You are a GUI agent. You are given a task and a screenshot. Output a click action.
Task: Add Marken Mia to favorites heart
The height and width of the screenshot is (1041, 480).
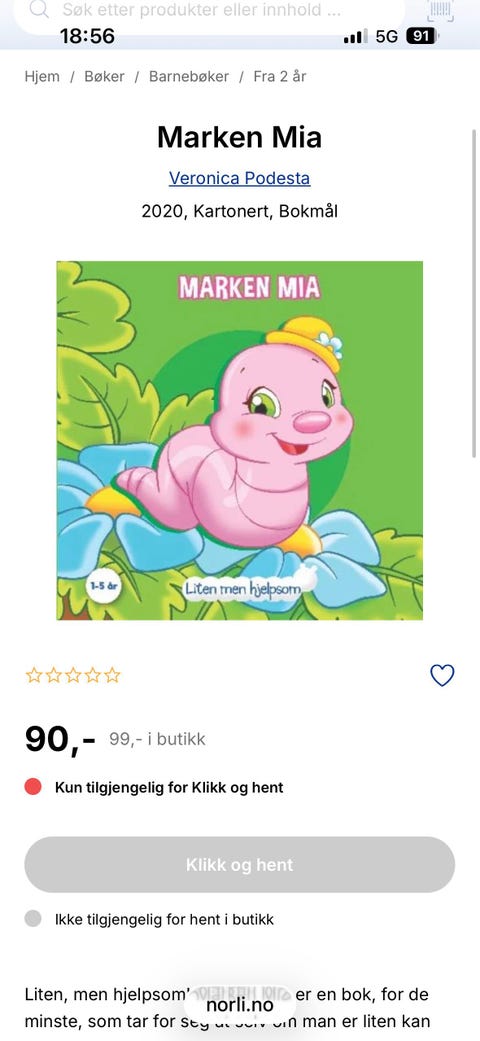pos(442,675)
